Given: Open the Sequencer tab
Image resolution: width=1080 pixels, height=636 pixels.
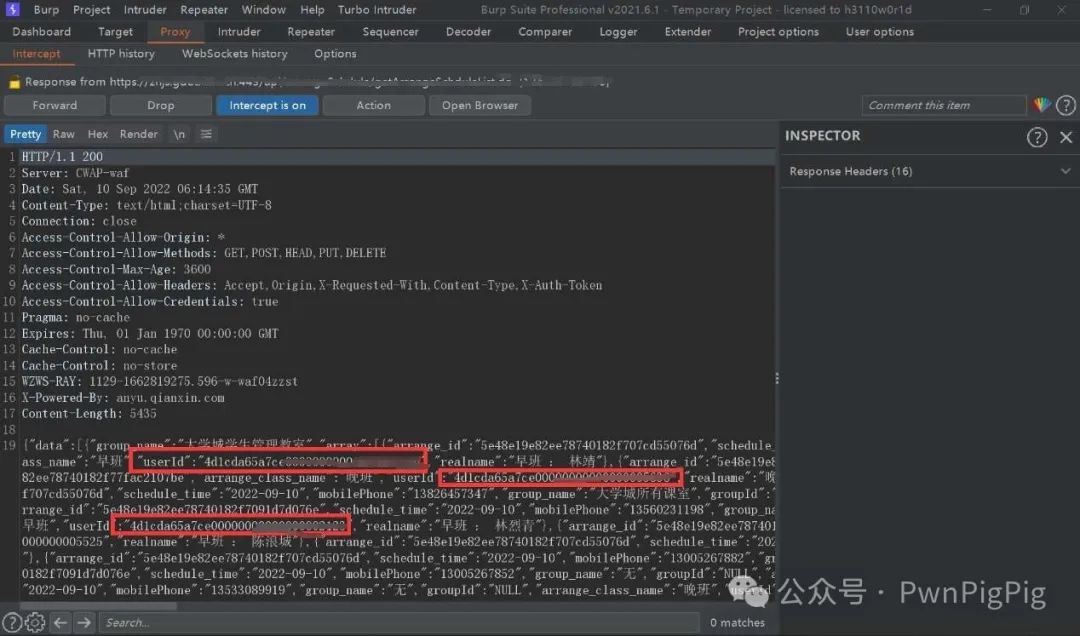Looking at the screenshot, I should click(391, 32).
